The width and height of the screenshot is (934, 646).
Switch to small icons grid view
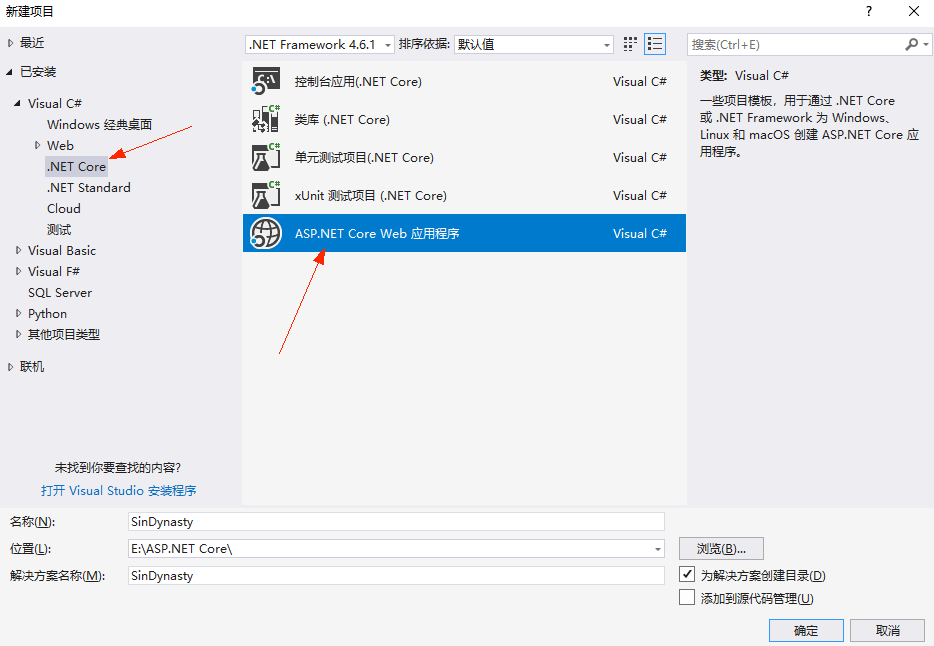pyautogui.click(x=630, y=44)
